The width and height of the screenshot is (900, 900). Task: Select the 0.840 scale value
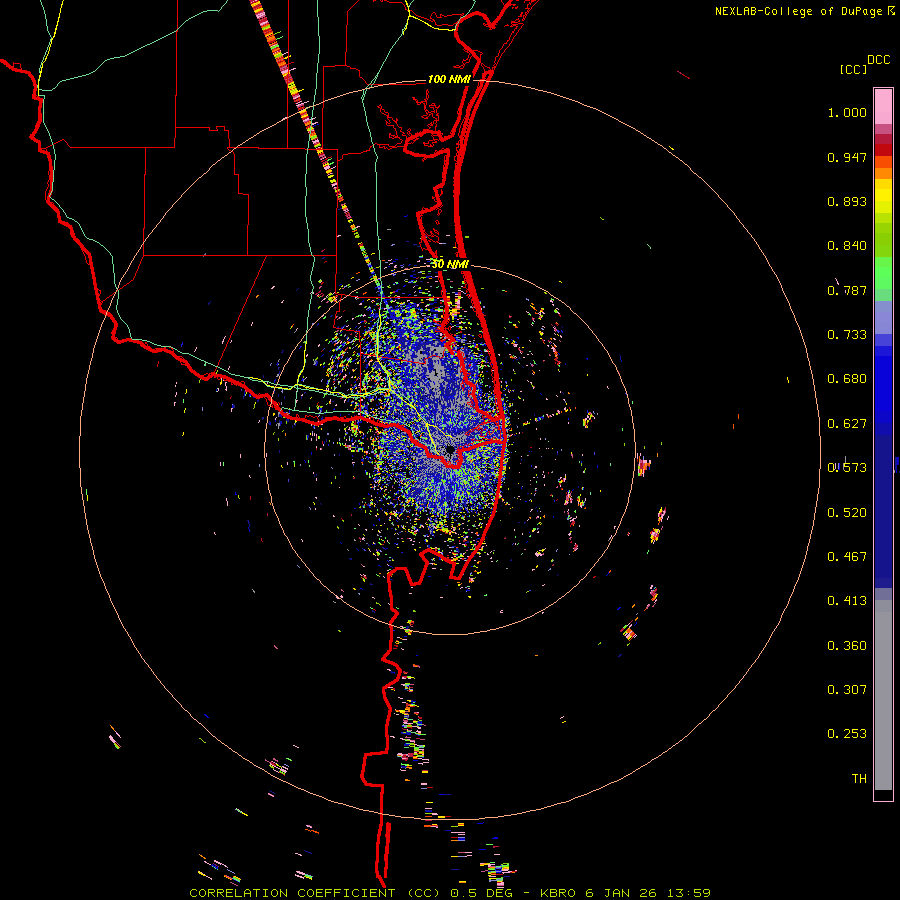(x=847, y=246)
